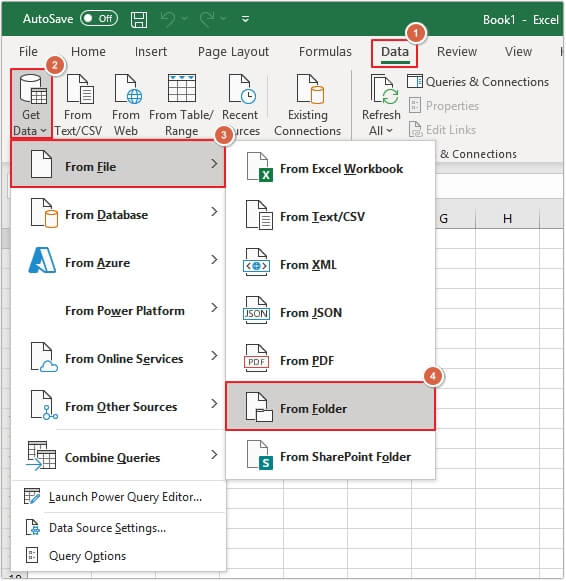The image size is (566, 581).
Task: Click the From JSON icon
Action: pos(256,310)
